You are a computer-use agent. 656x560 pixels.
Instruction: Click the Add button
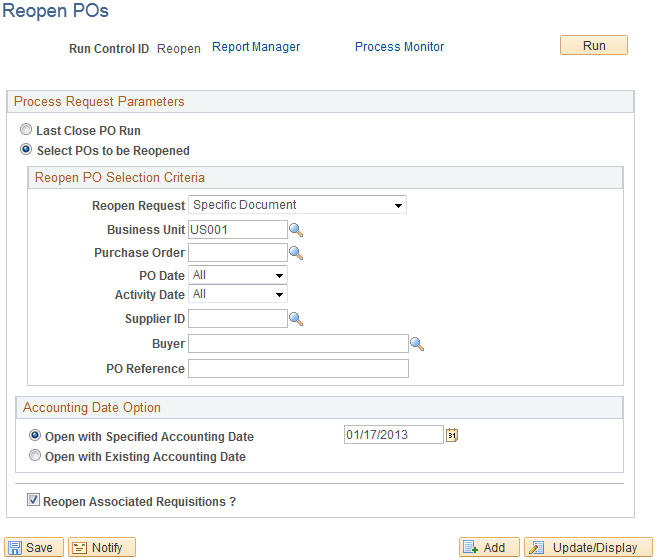(489, 547)
